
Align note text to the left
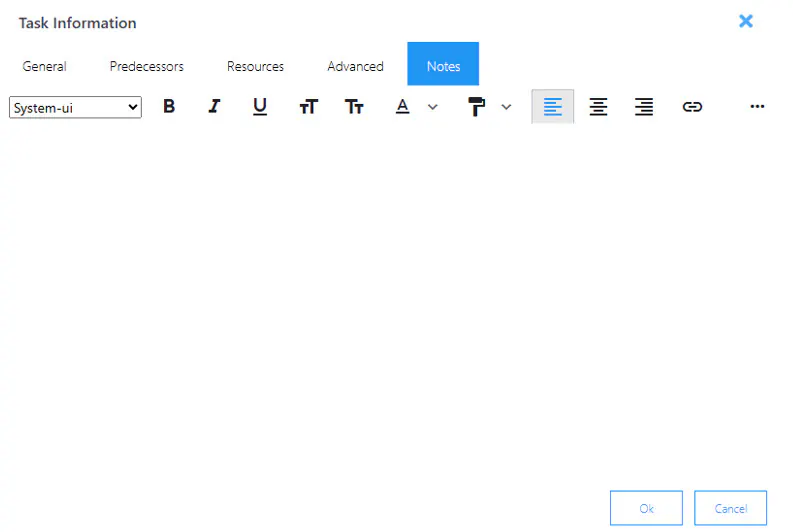tap(552, 107)
